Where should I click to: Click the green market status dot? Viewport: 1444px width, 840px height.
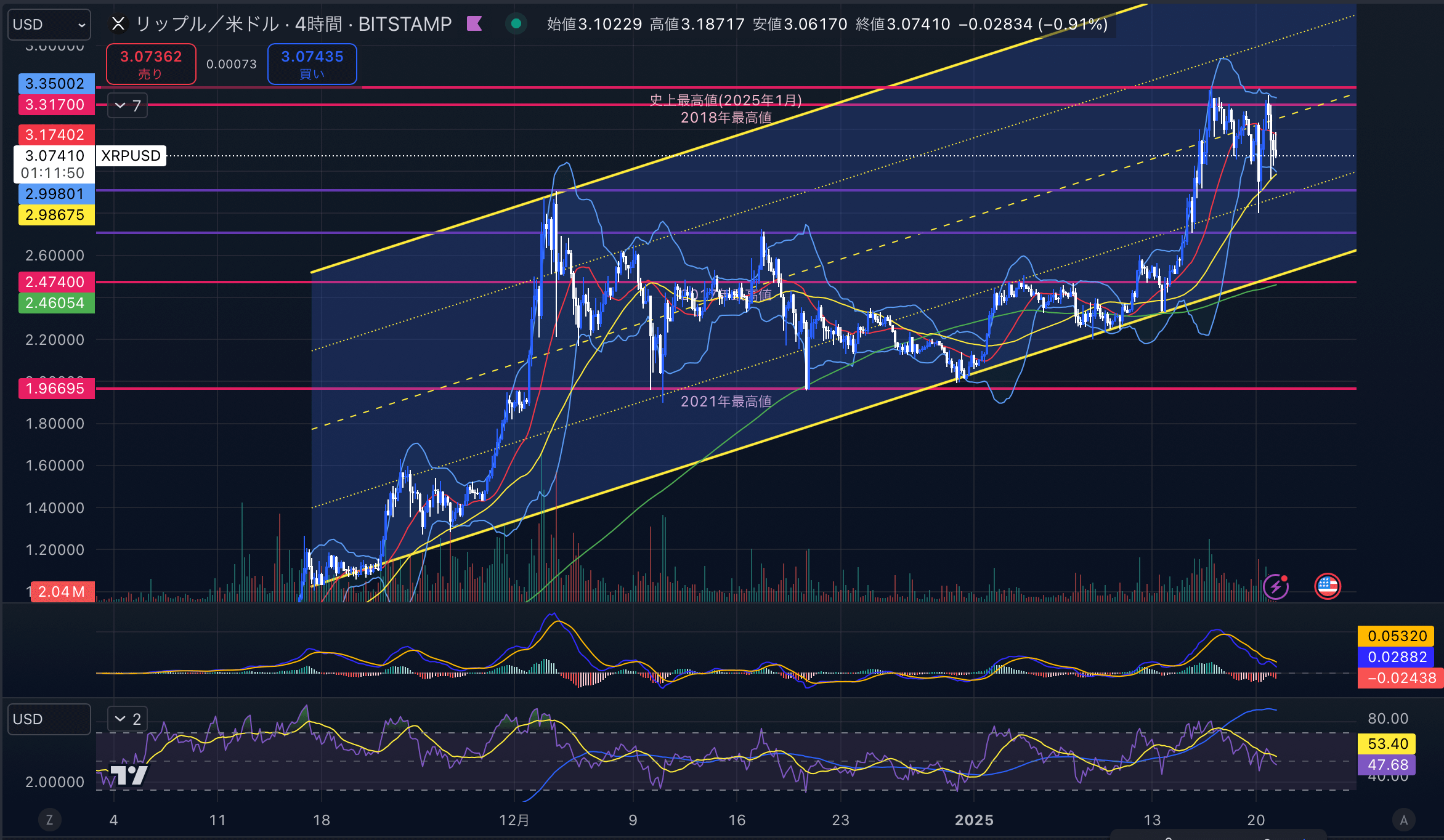516,24
